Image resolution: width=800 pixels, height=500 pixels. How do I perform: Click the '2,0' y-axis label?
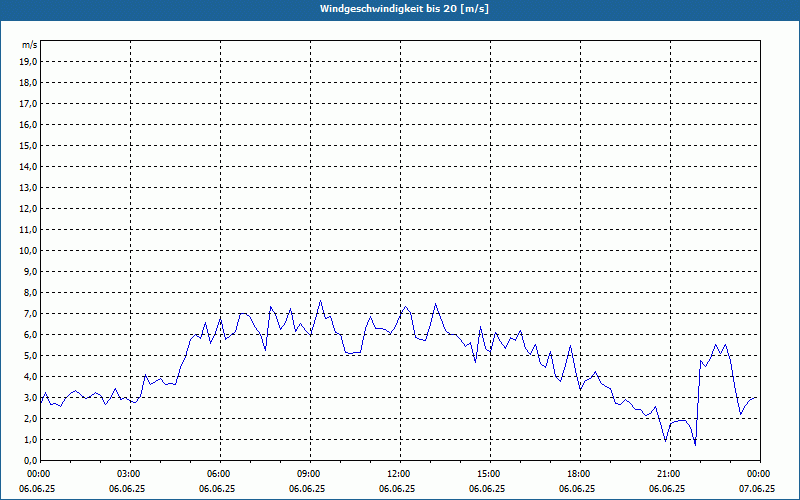coord(30,418)
